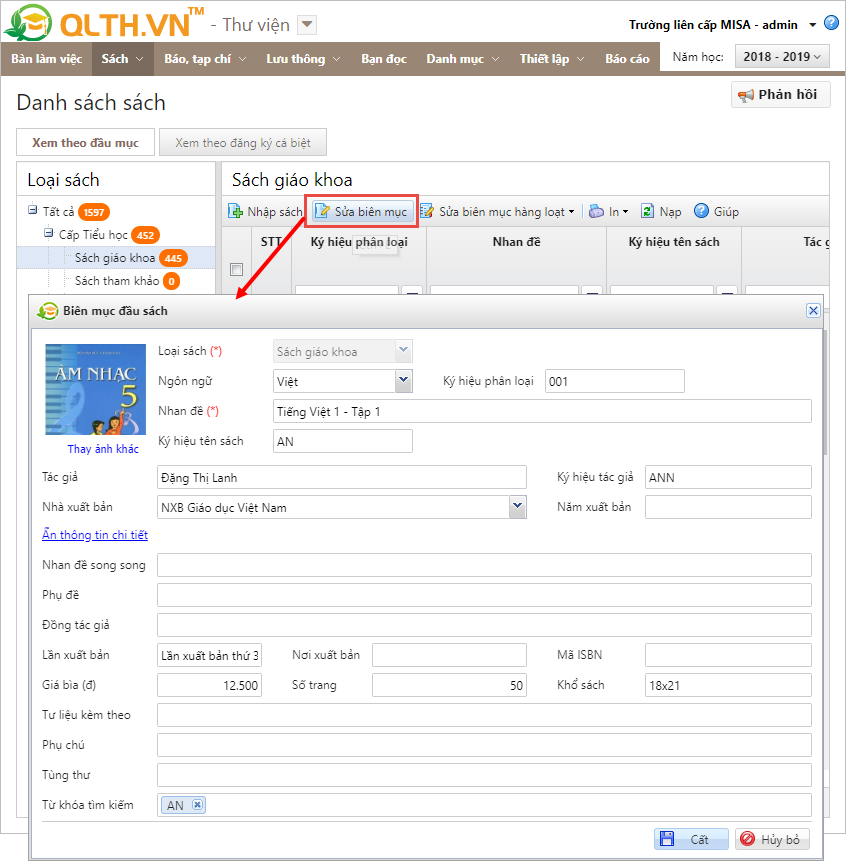Click the Đồng tác giả field
This screenshot has width=846, height=865.
point(484,625)
